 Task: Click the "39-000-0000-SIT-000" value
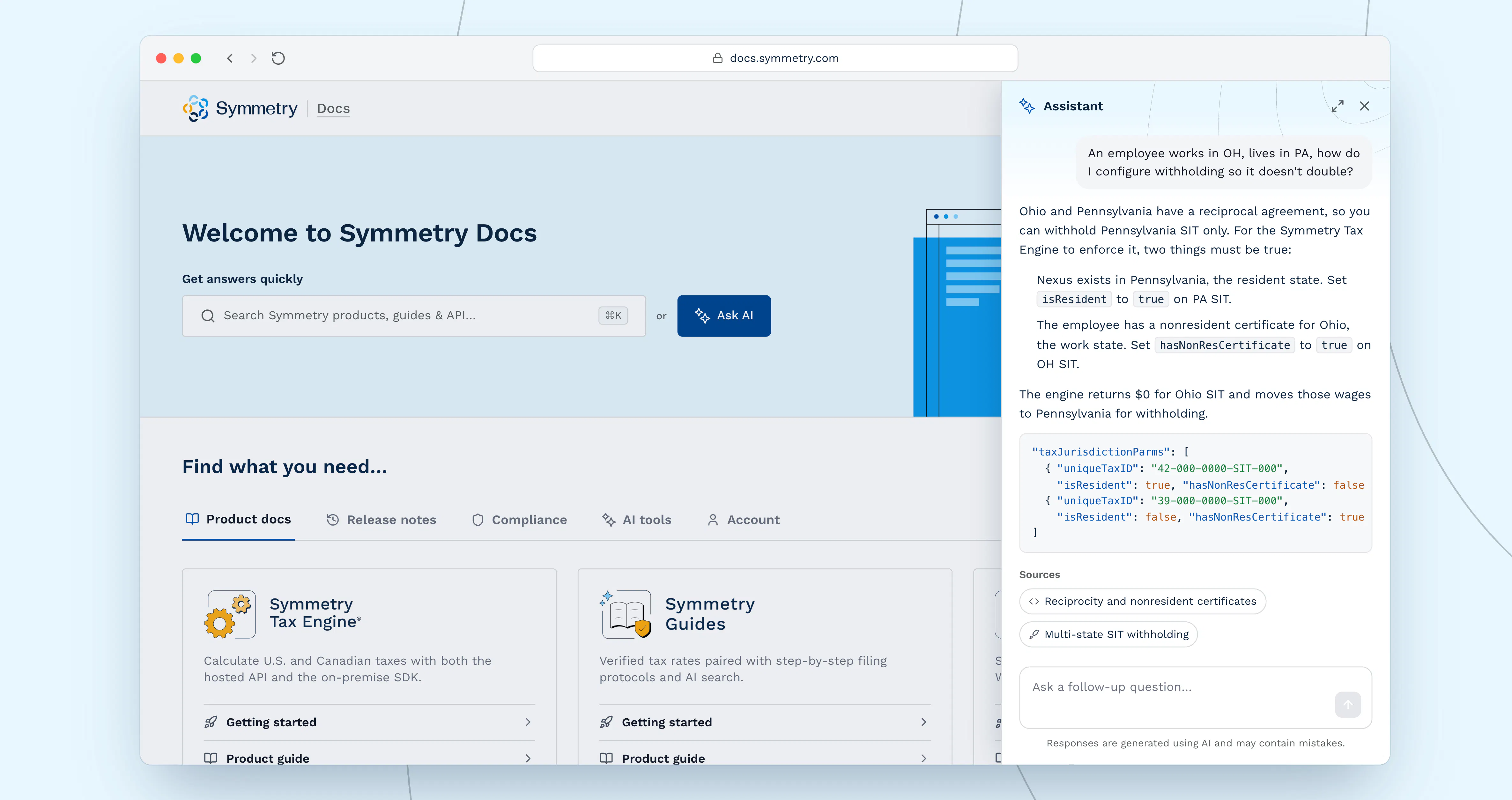(x=1217, y=501)
